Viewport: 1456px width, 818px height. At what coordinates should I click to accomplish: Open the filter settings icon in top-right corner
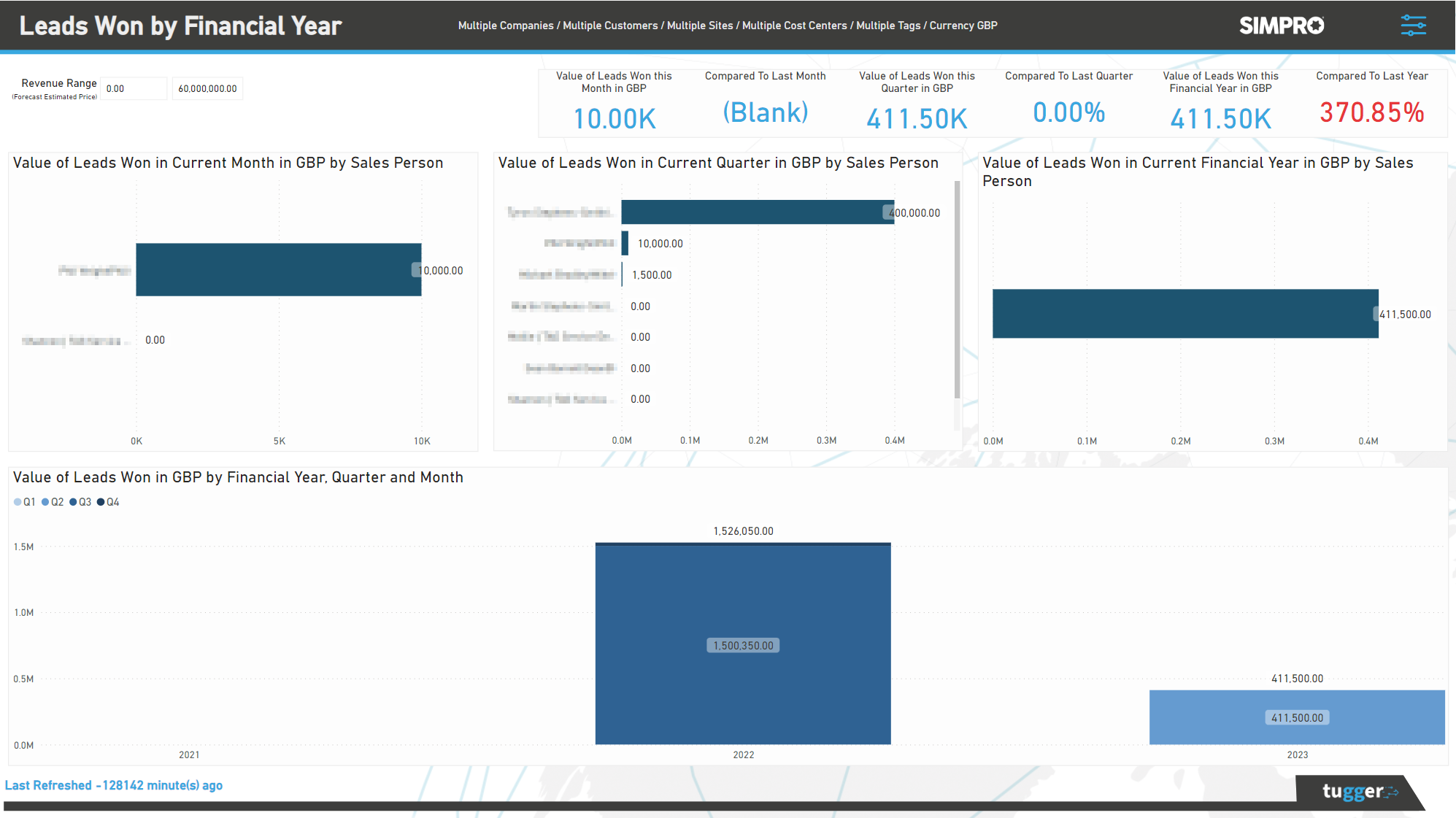[1414, 25]
